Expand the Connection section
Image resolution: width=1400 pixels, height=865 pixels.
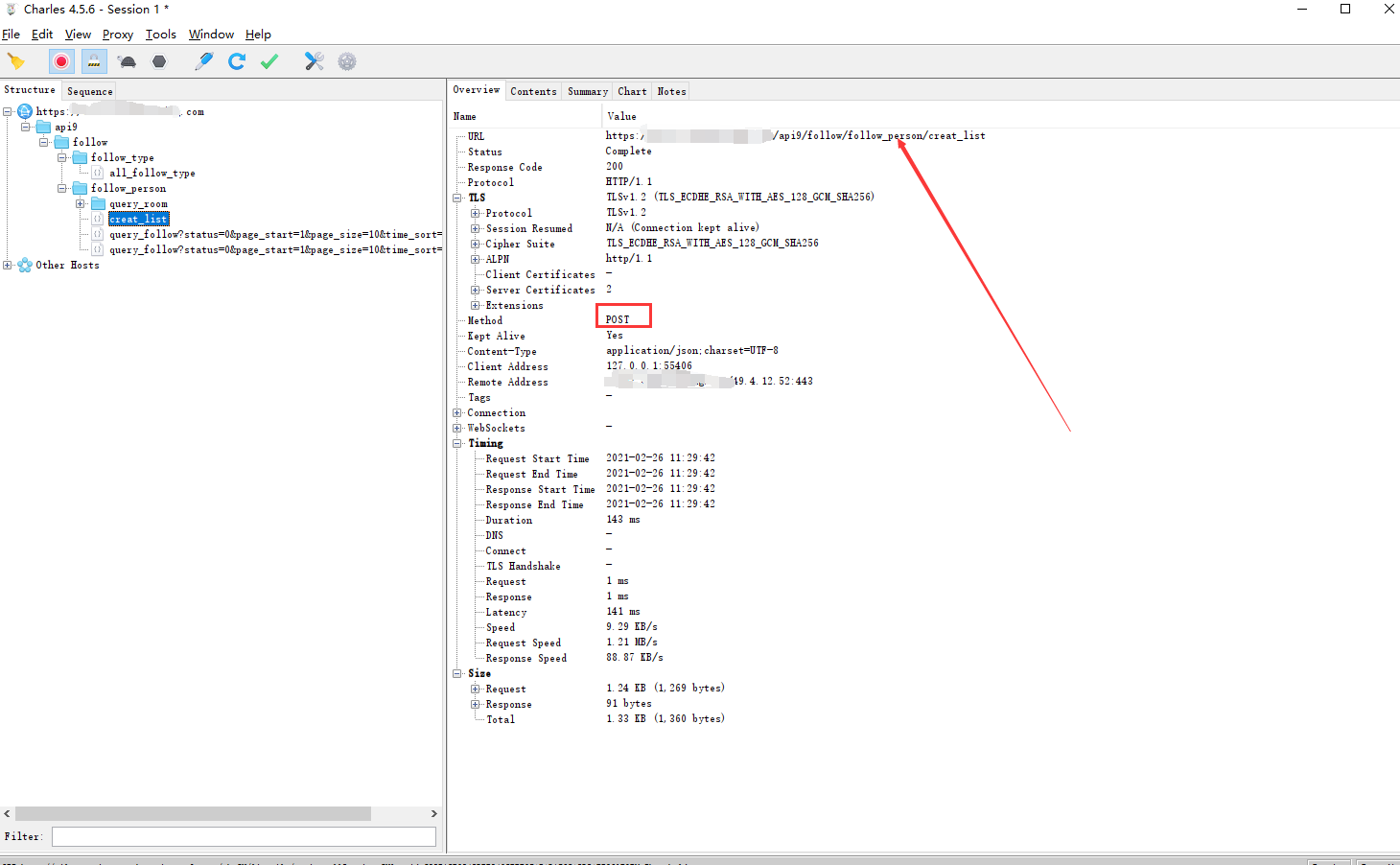(x=457, y=412)
